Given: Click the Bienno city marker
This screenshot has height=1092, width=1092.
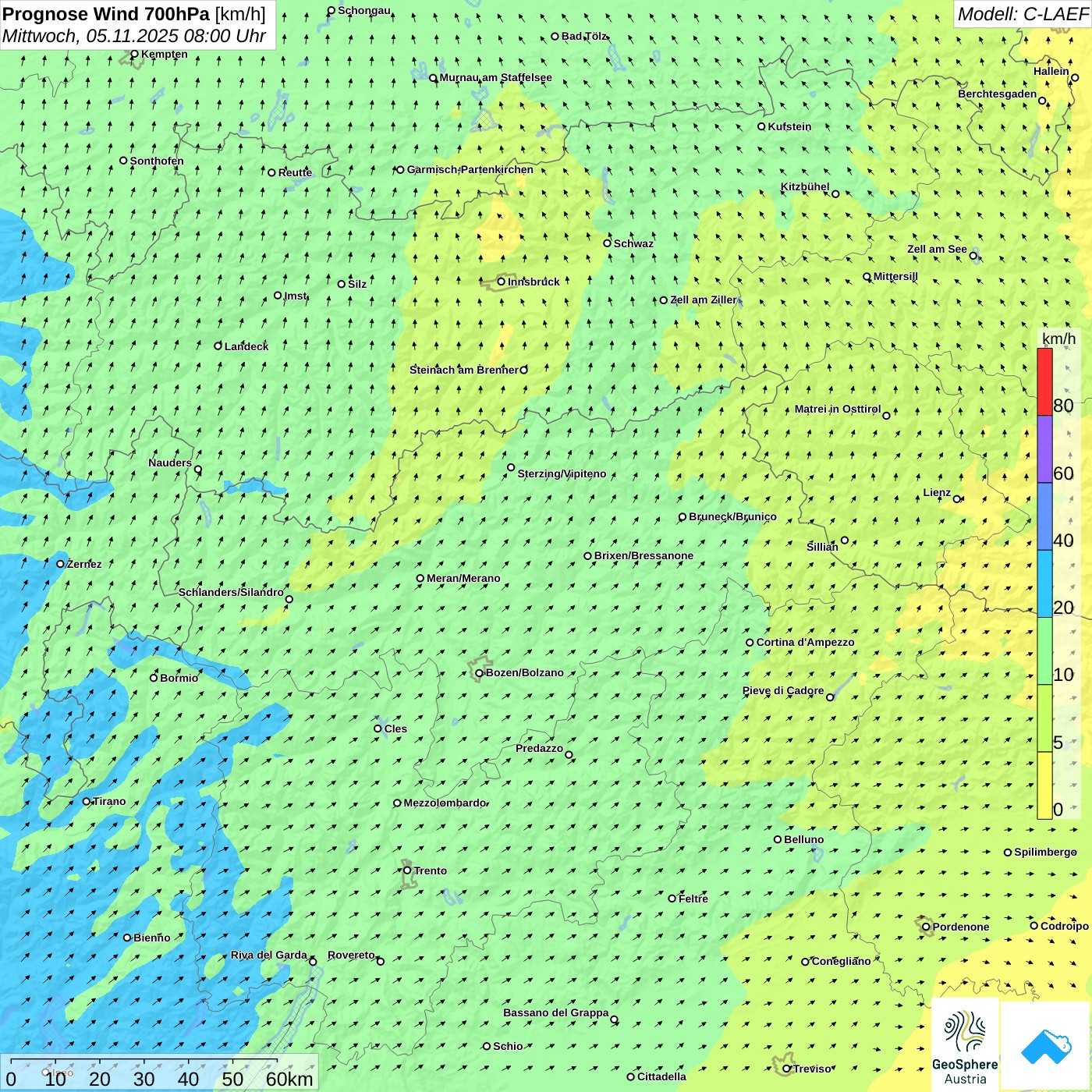Looking at the screenshot, I should [127, 938].
